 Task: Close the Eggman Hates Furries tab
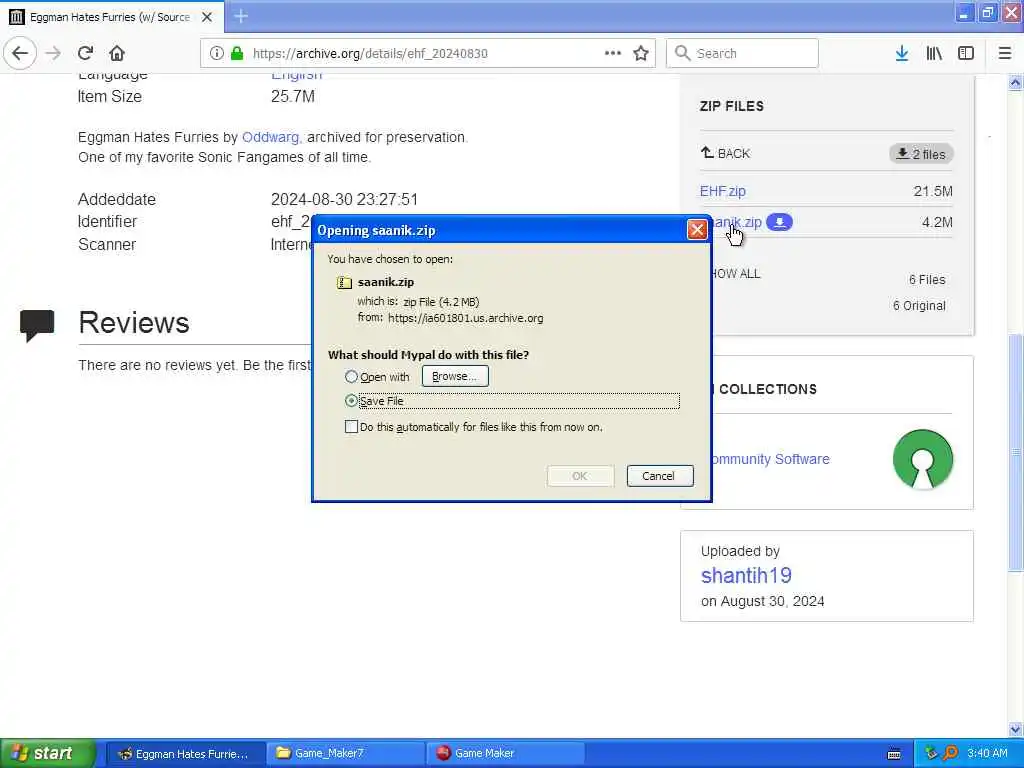(207, 17)
